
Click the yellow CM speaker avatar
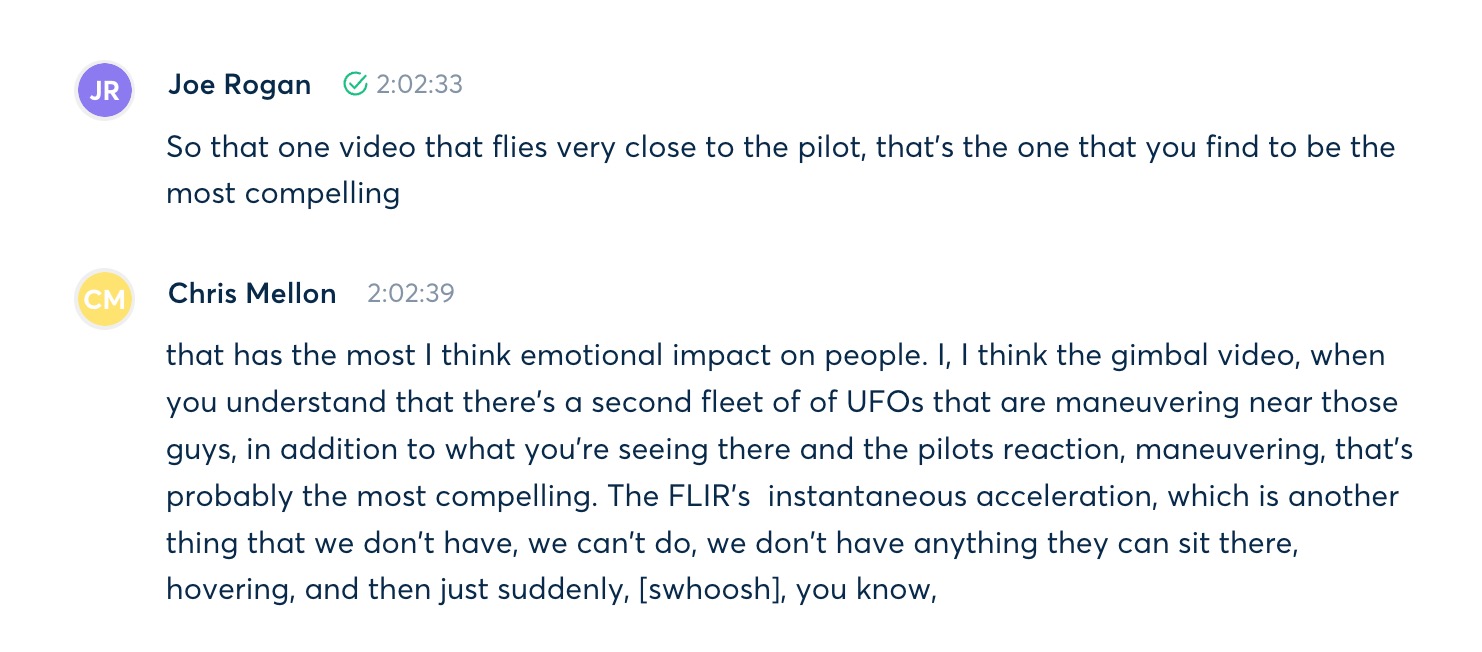click(x=105, y=299)
